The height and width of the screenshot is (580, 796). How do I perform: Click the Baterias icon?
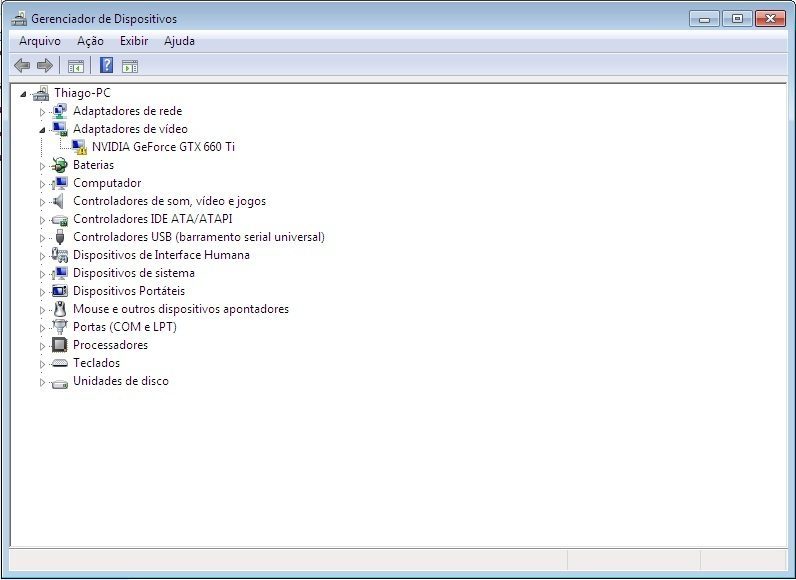point(60,165)
